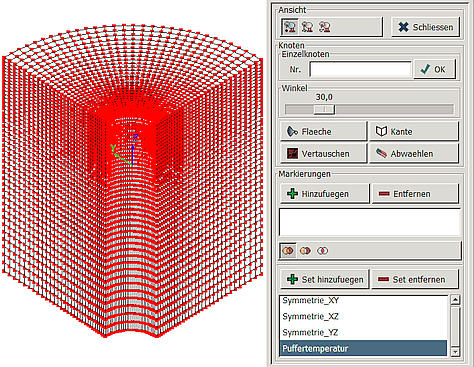
Task: Click Vertauschen to invert selection
Action: coord(323,153)
